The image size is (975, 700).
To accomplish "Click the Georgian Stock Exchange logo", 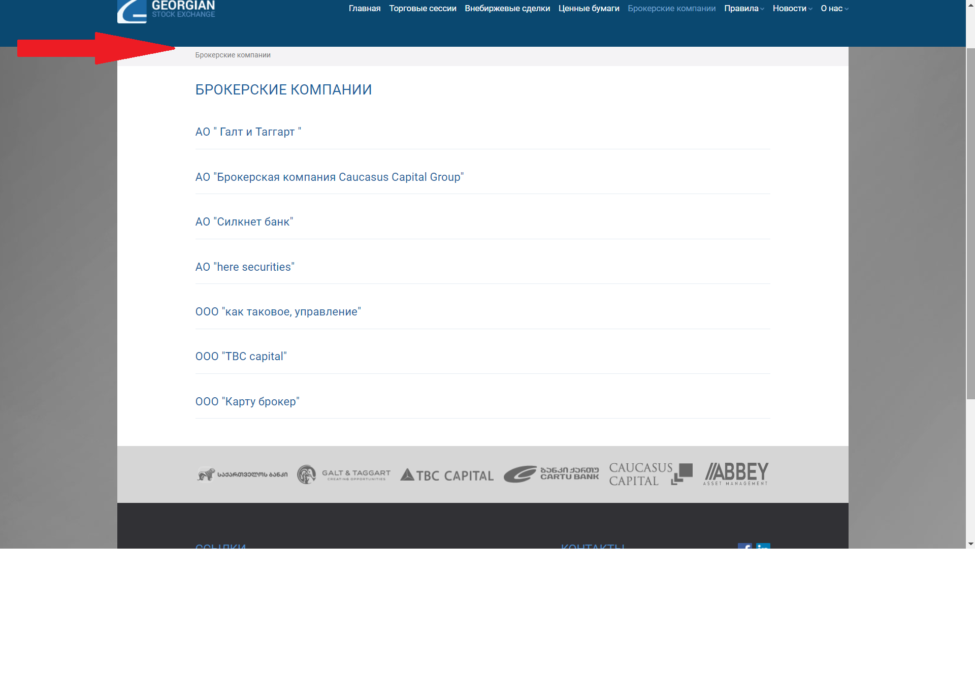I will point(166,10).
